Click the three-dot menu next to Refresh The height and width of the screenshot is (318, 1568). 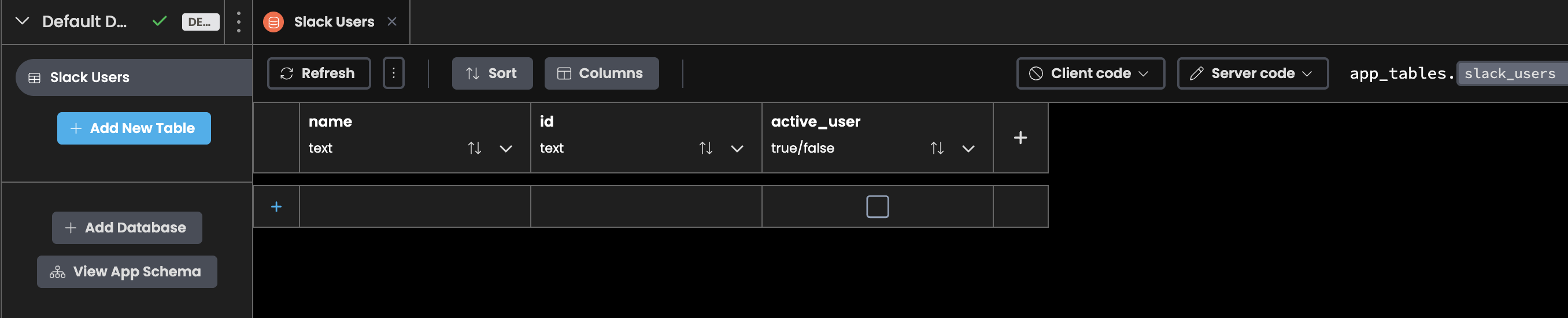[393, 73]
